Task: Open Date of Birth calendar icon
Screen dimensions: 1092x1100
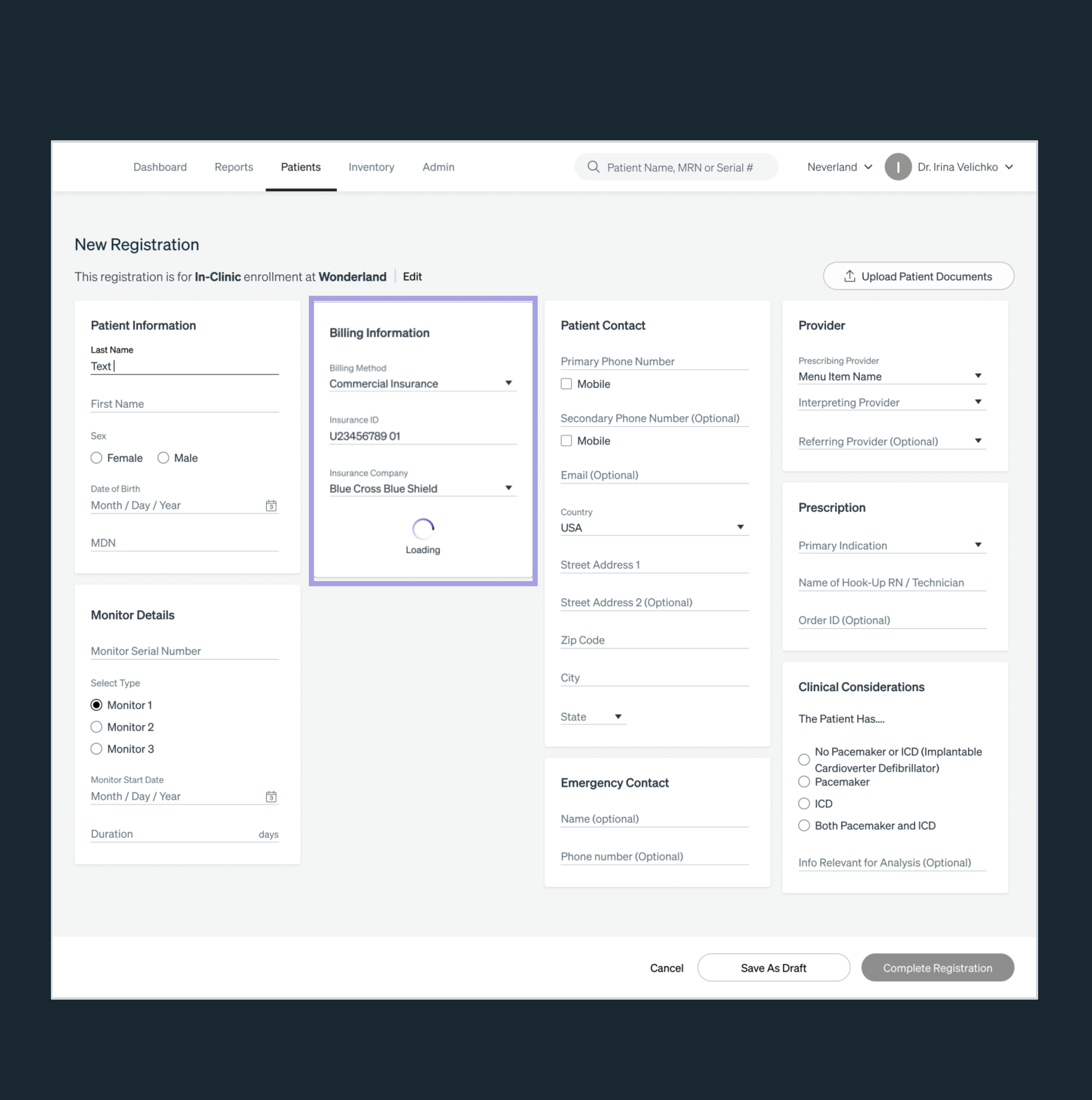Action: point(271,505)
